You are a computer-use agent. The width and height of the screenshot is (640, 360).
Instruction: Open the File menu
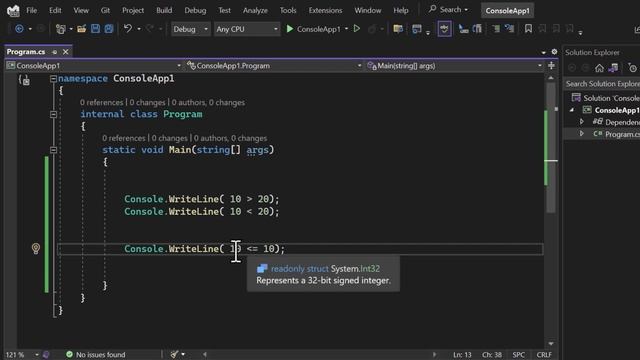click(x=31, y=10)
